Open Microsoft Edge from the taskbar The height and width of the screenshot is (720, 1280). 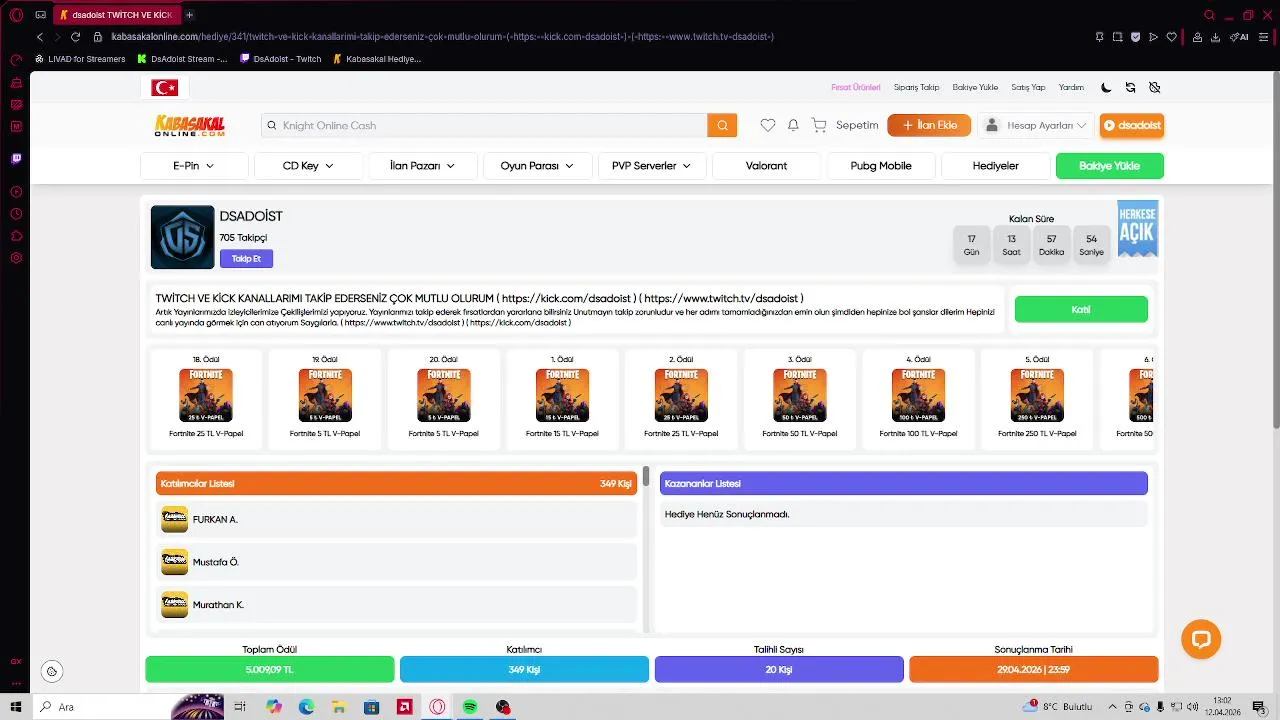click(306, 707)
